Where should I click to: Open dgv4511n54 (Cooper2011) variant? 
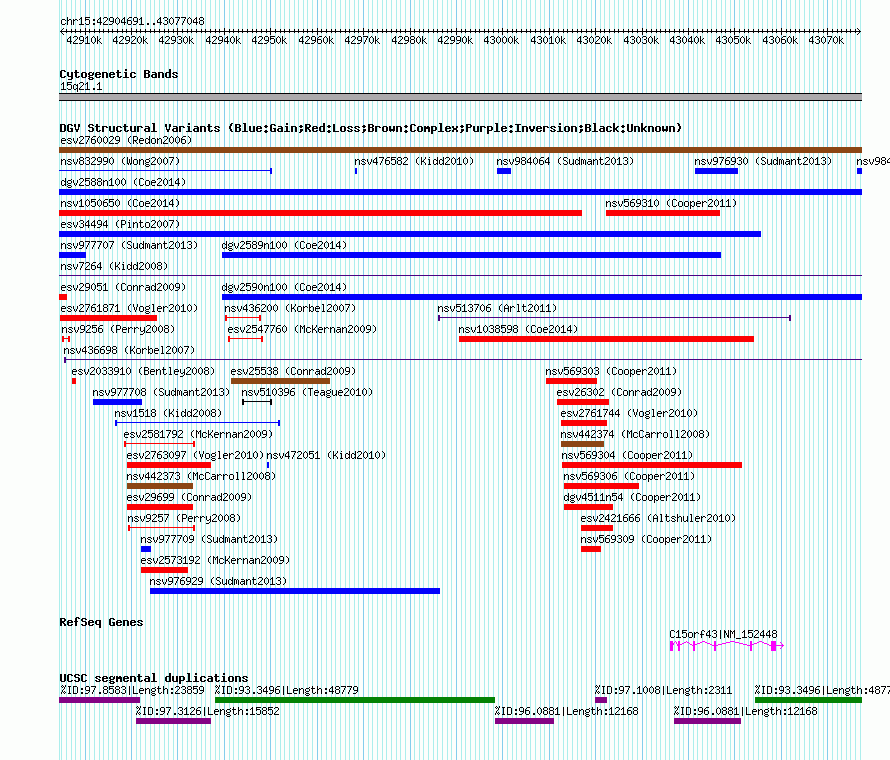pos(632,497)
